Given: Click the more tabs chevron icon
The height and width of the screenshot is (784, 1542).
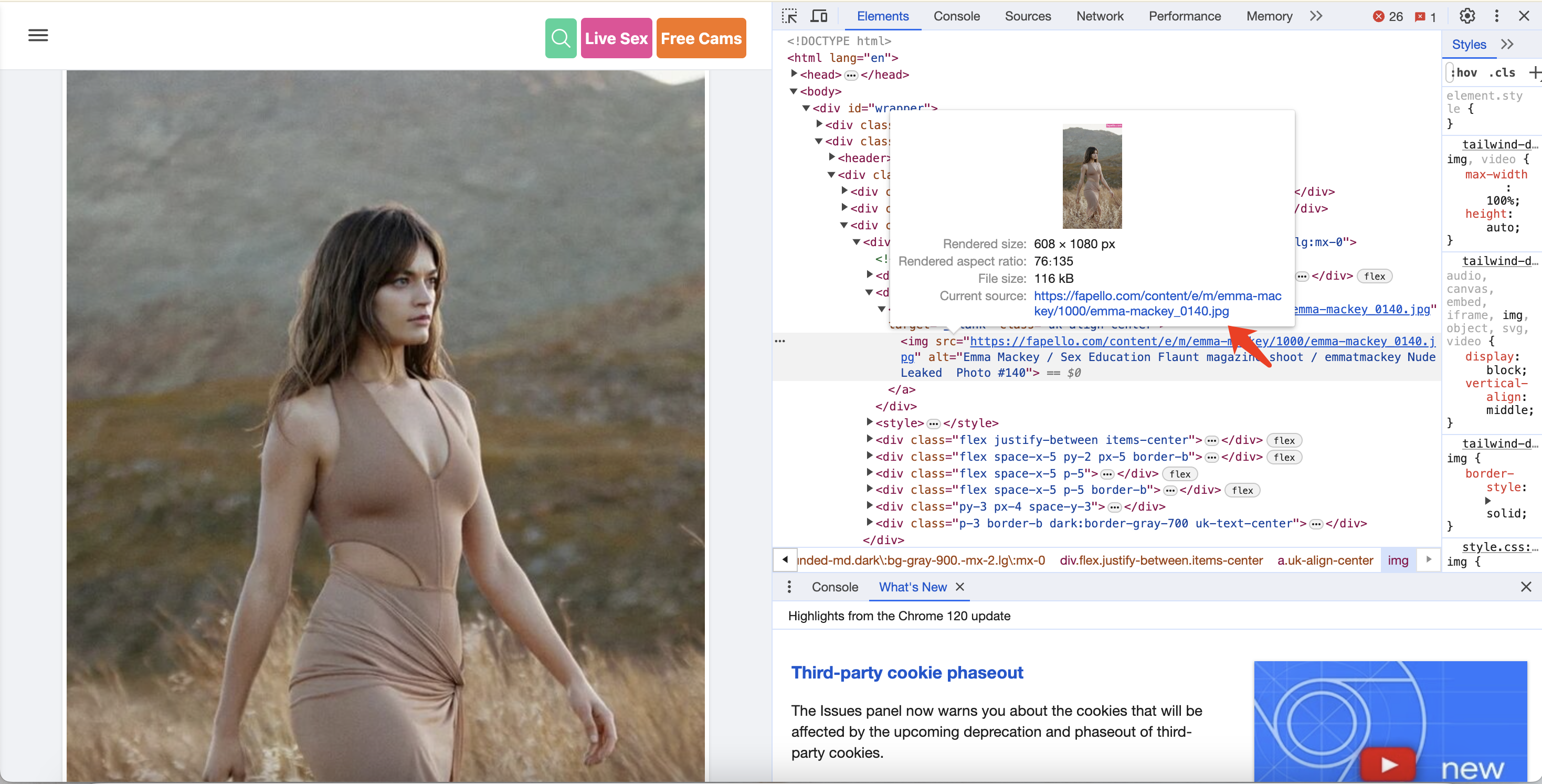Looking at the screenshot, I should point(1314,15).
